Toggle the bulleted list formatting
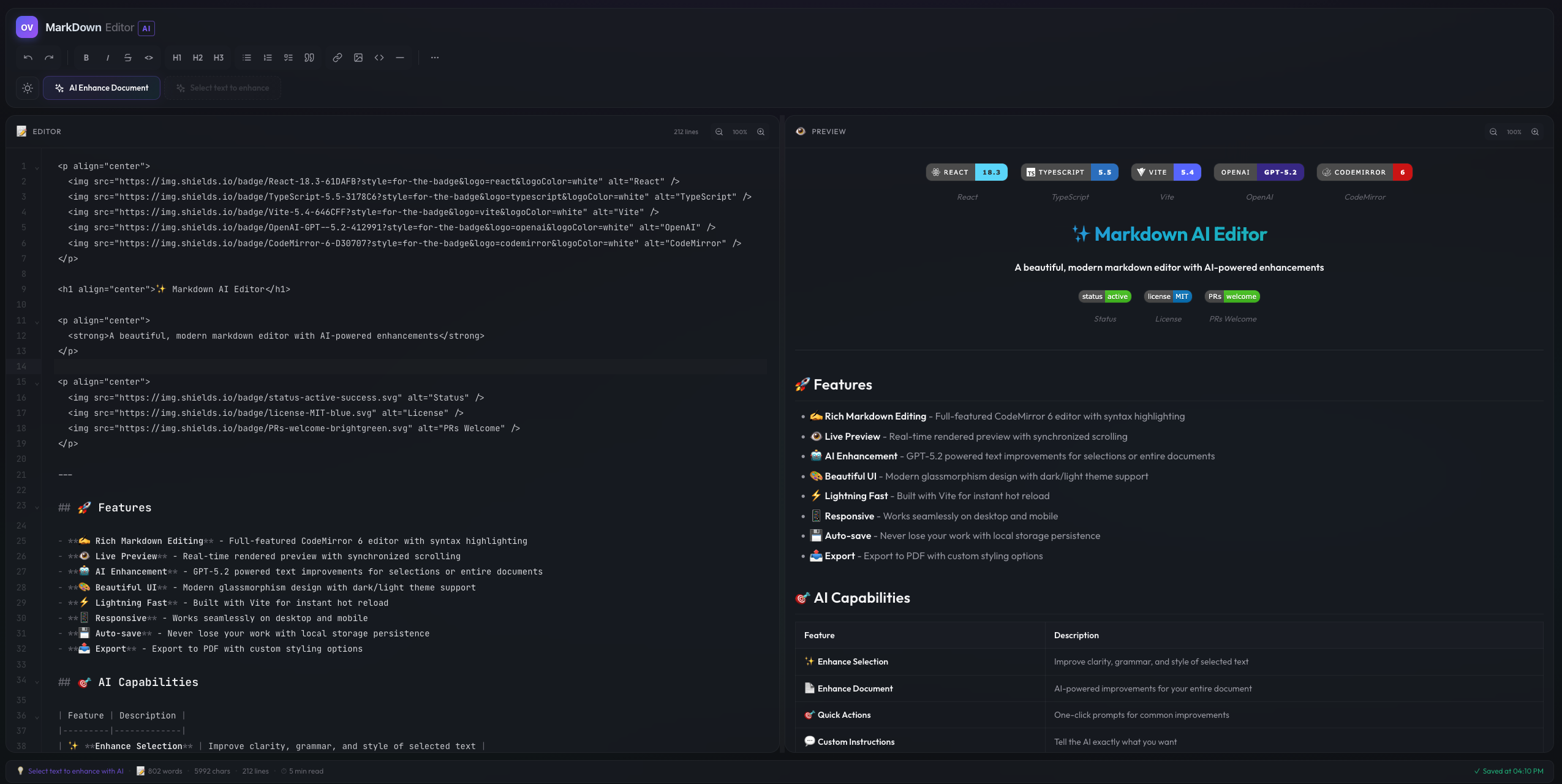 [x=246, y=58]
